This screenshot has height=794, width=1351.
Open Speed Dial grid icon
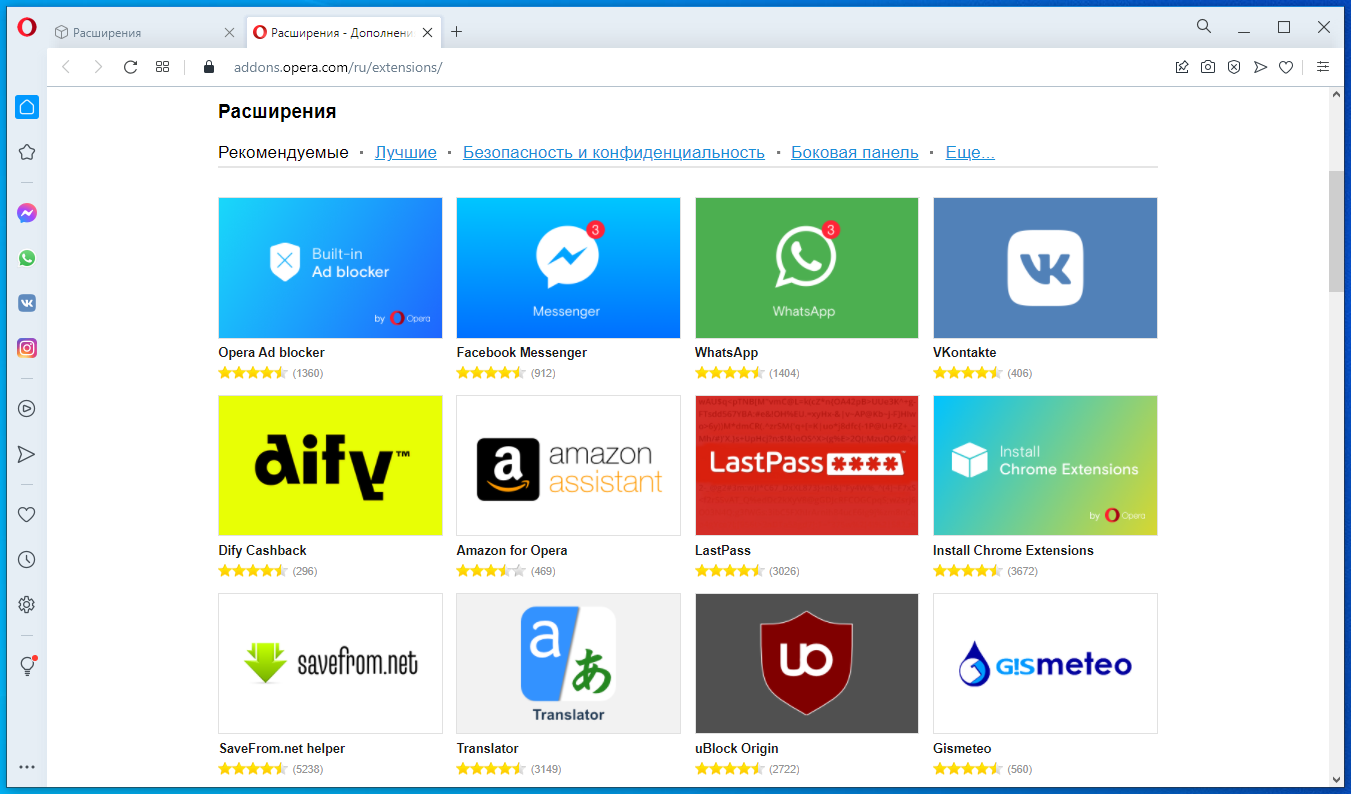click(162, 67)
